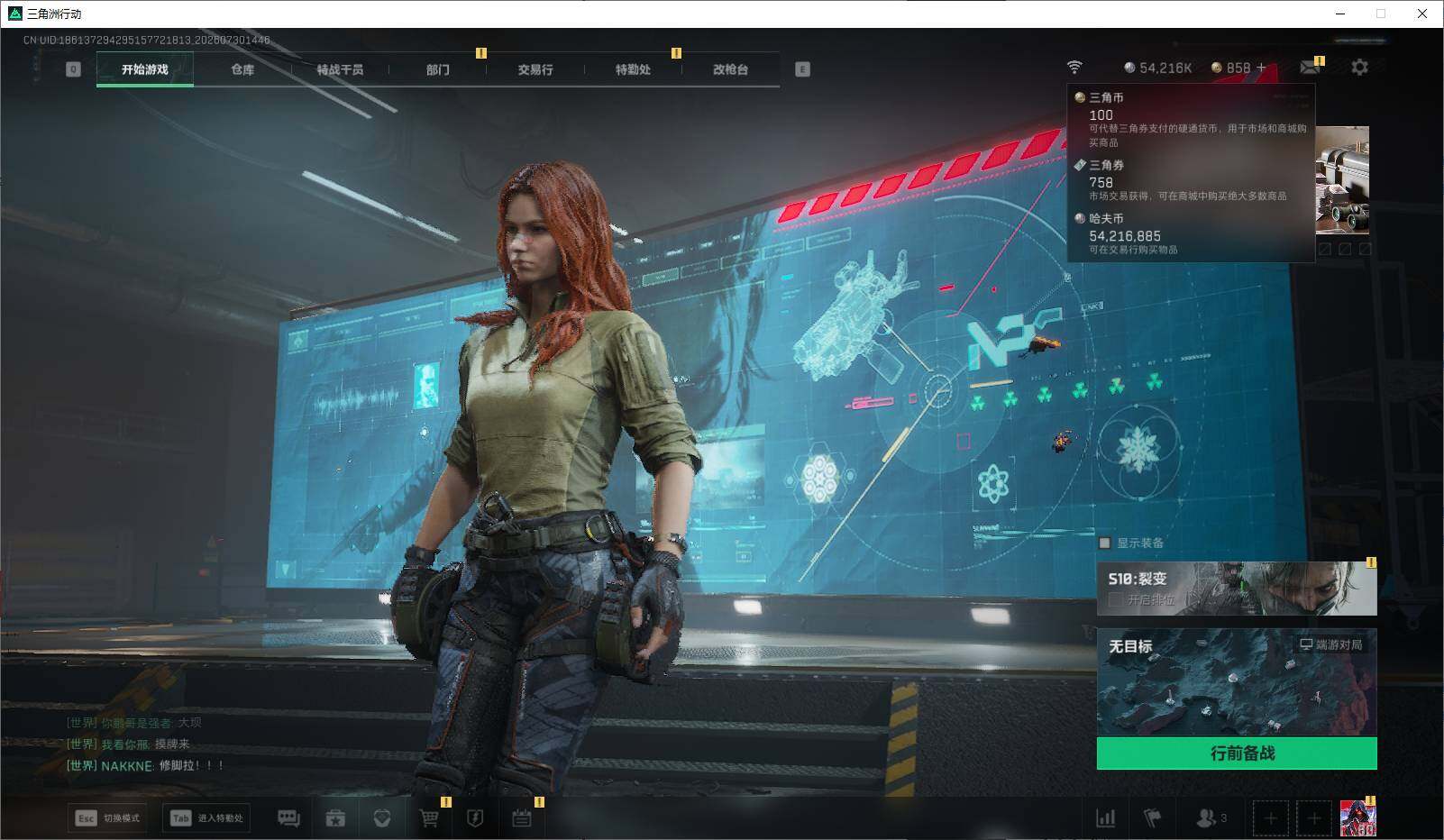Click the ammo case item thumbnail
This screenshot has height=840, width=1444.
pyautogui.click(x=1343, y=181)
